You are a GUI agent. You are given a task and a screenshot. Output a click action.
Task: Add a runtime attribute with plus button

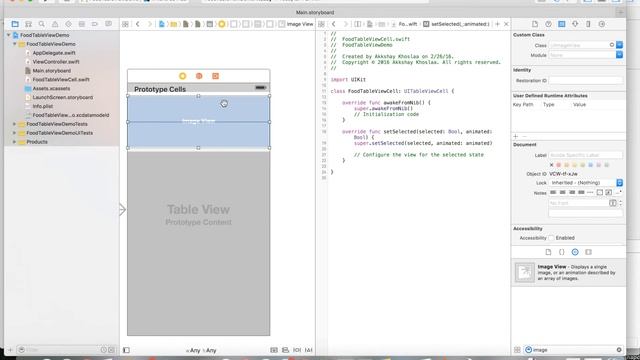click(x=516, y=136)
